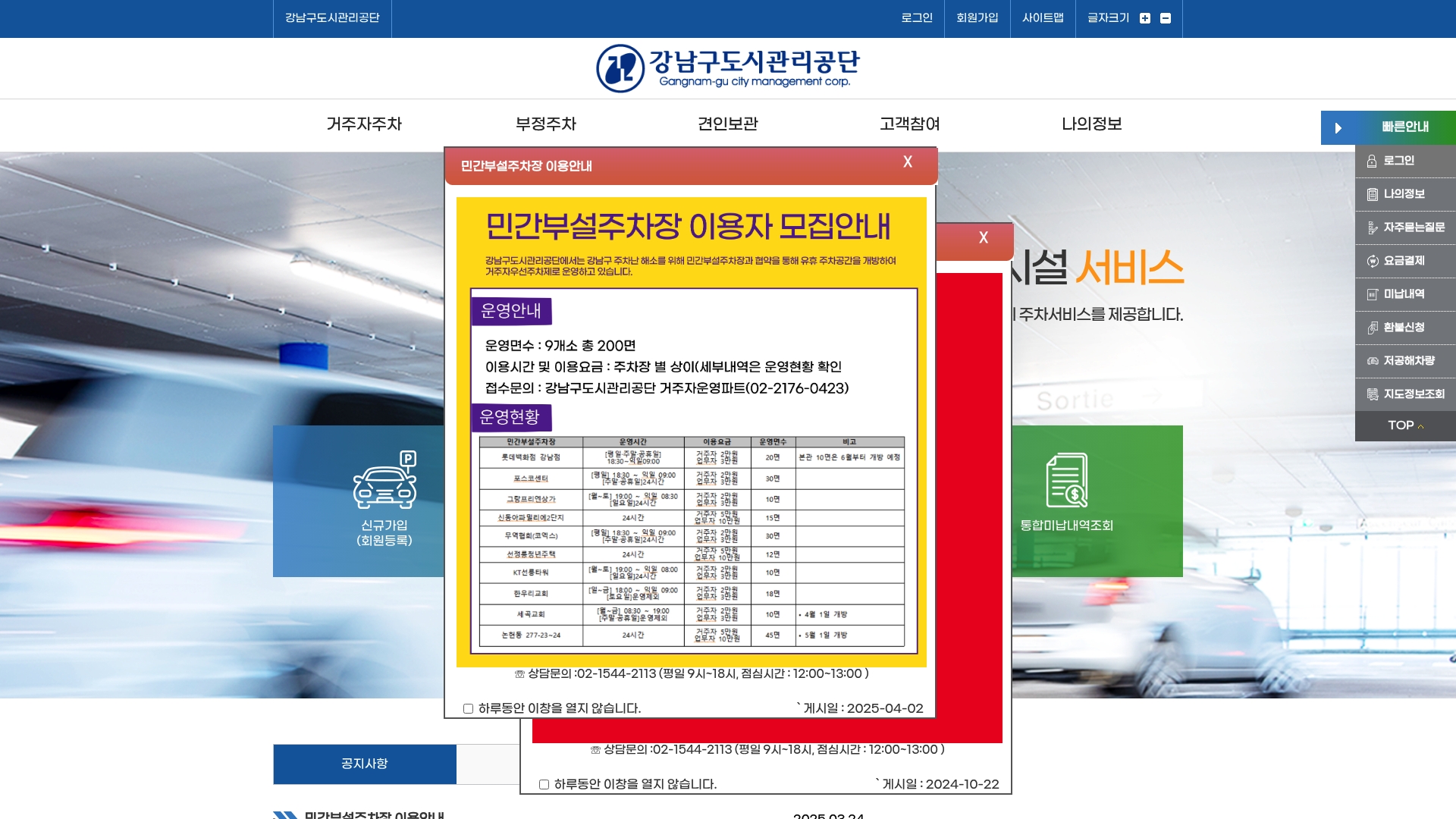Click the 그랑프리엔상가 row in table

[x=692, y=499]
